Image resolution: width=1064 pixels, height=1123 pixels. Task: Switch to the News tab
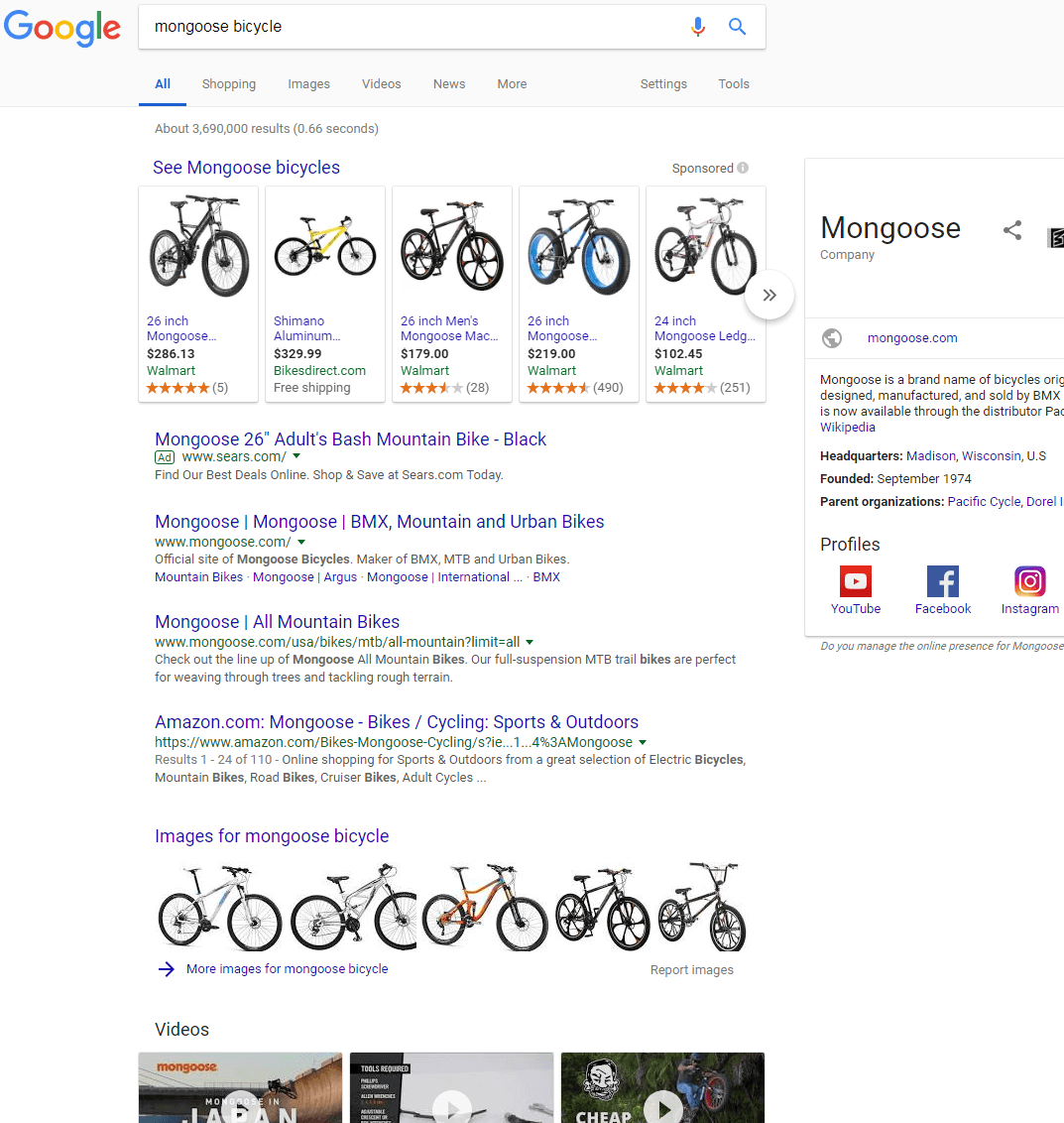[x=449, y=84]
